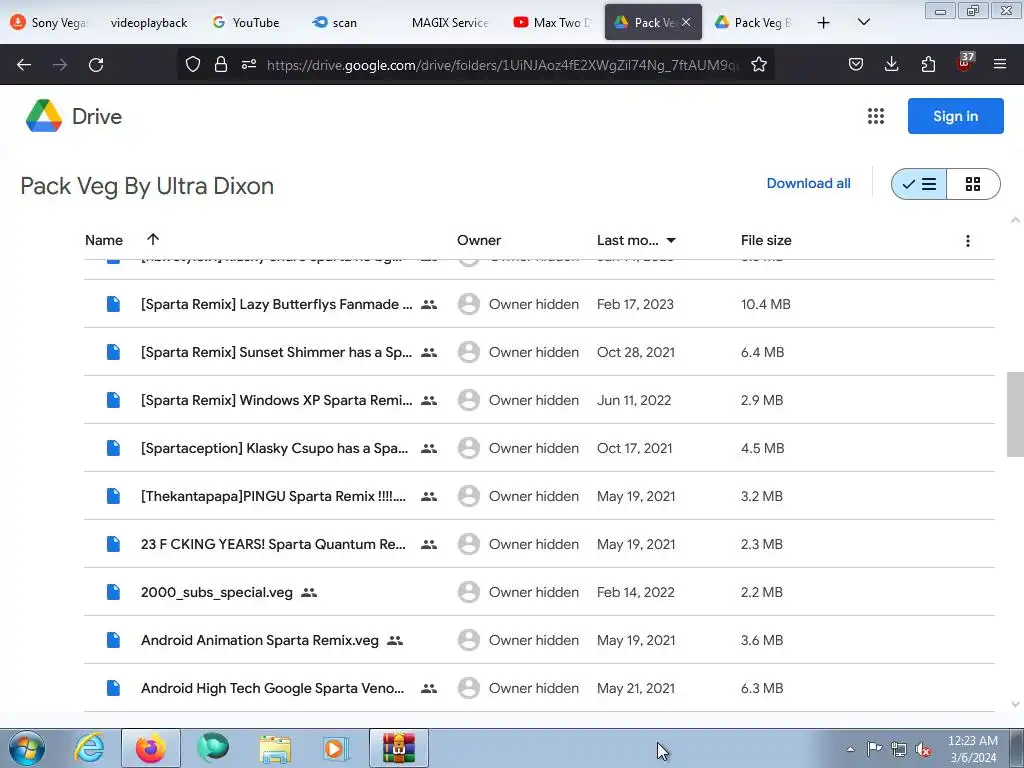Switch to the scan tab

334,22
